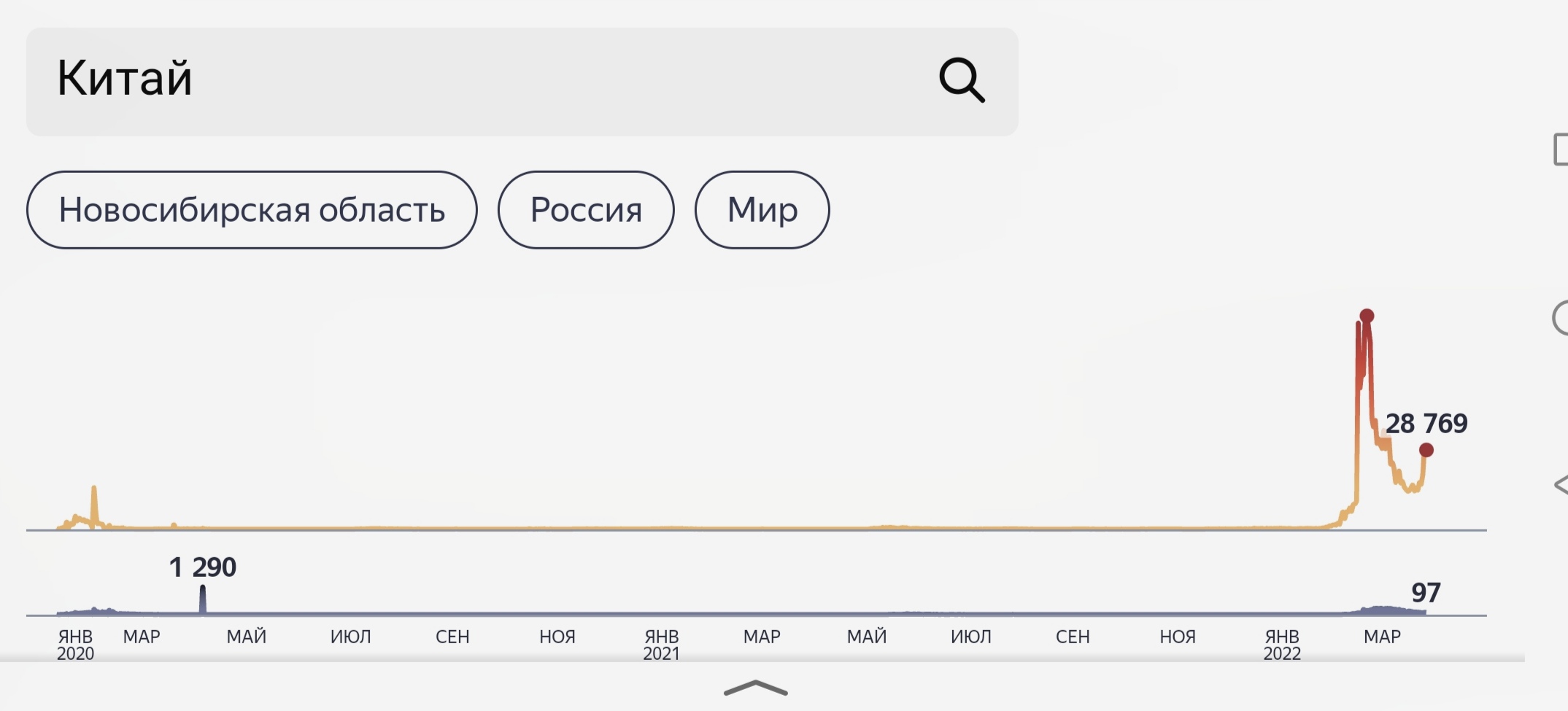Click the ЯНВ 2021 axis label

point(662,645)
